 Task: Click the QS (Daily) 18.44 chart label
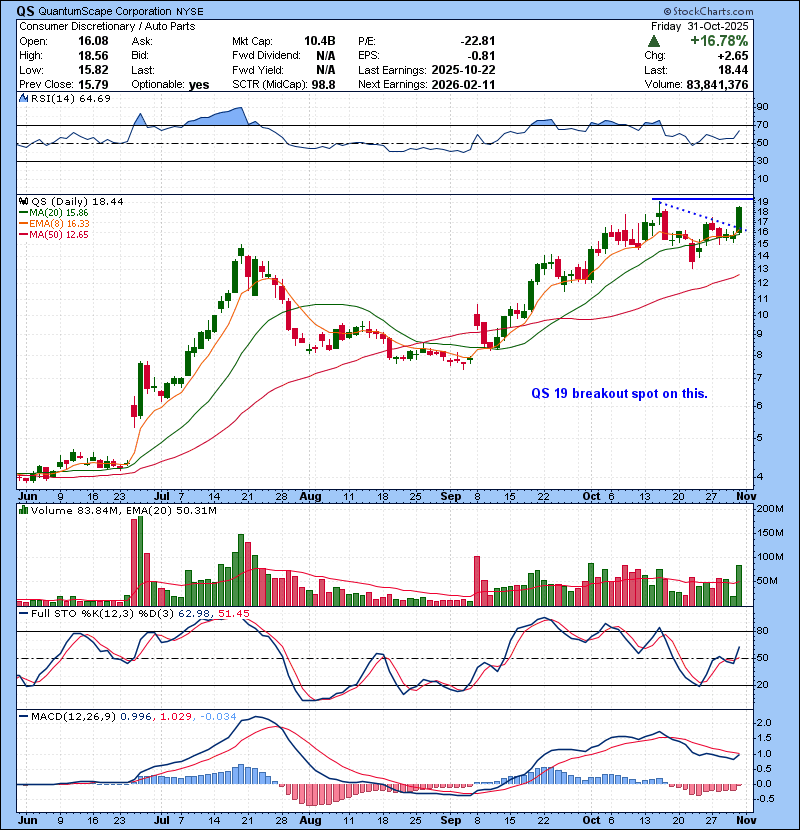77,201
